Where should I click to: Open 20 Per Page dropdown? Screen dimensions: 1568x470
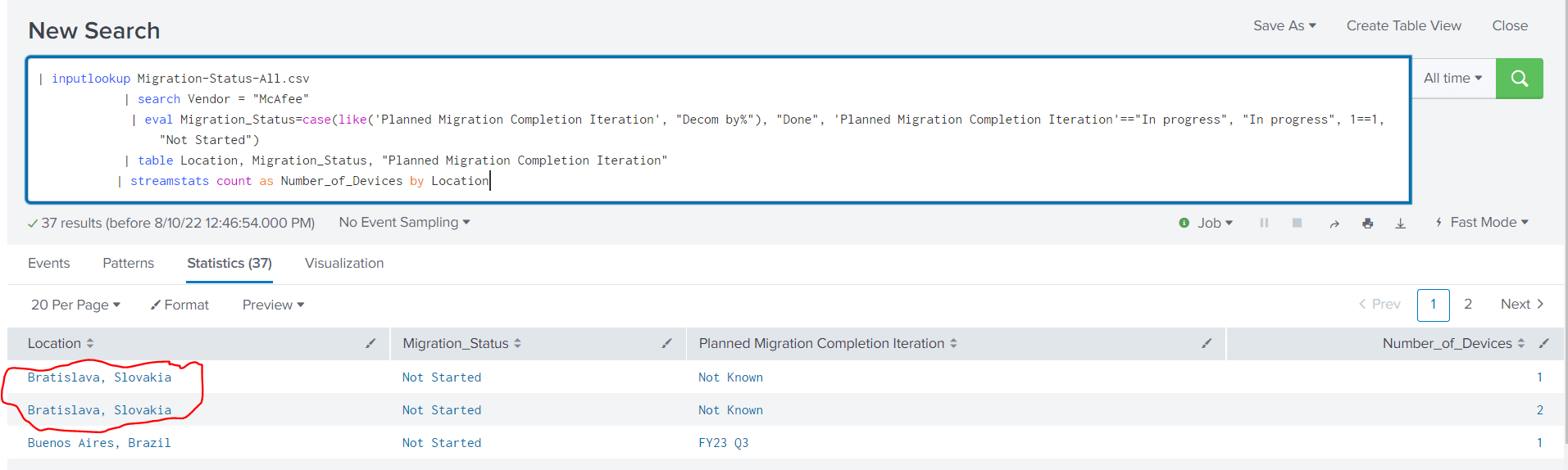click(x=75, y=305)
